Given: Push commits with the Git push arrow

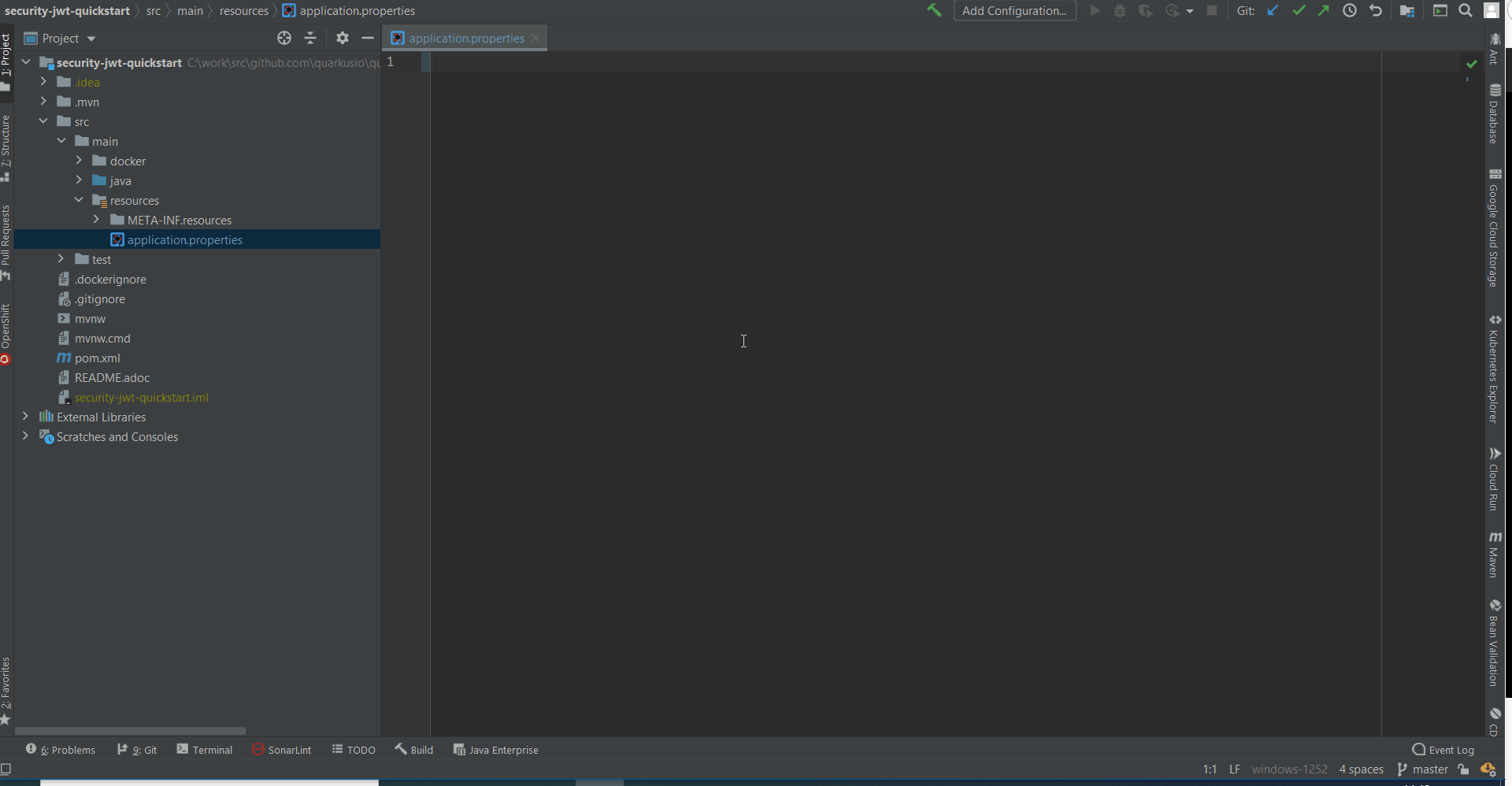Looking at the screenshot, I should [x=1324, y=10].
